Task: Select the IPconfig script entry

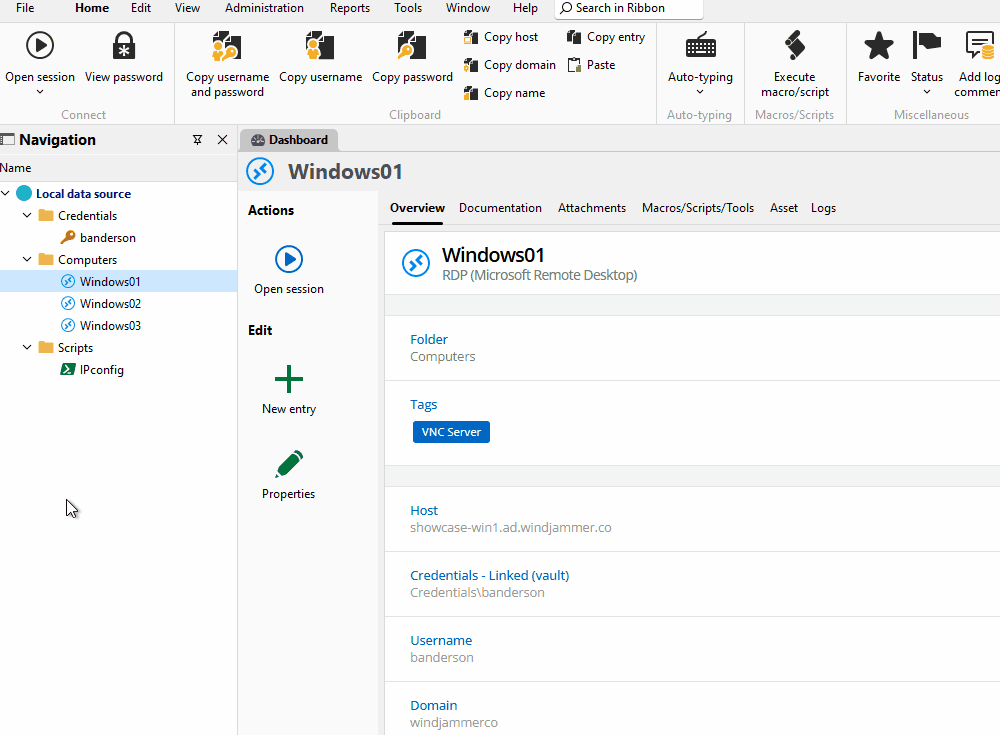Action: tap(102, 370)
